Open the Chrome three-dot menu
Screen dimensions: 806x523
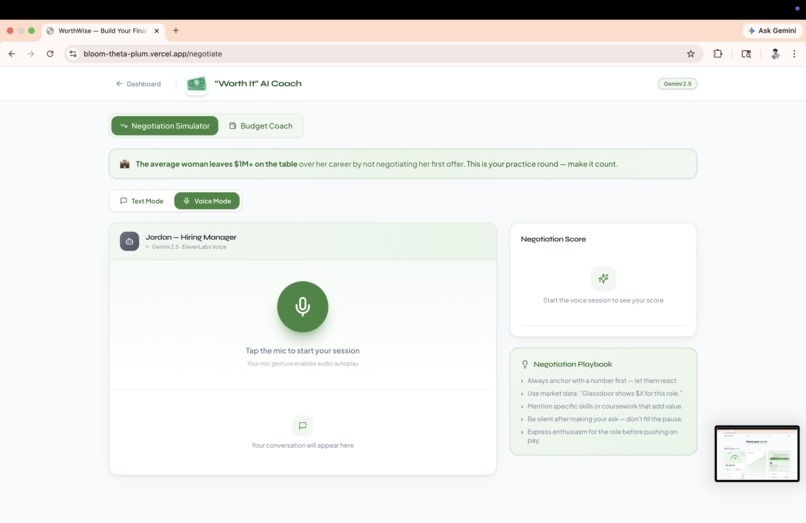[x=794, y=53]
